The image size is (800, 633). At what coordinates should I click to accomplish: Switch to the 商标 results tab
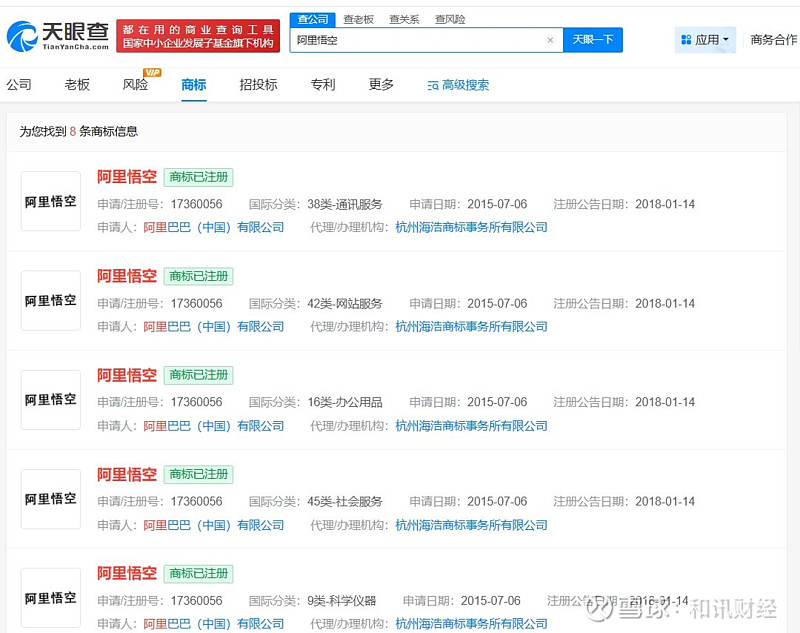click(194, 84)
